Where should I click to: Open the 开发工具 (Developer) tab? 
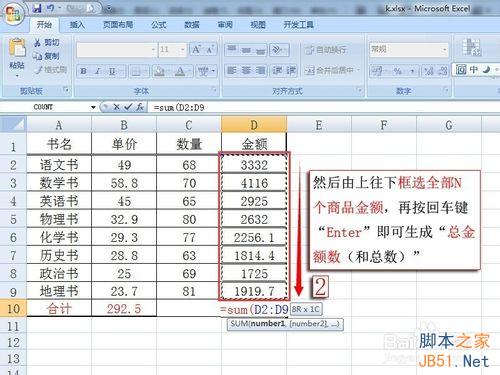pyautogui.click(x=298, y=25)
